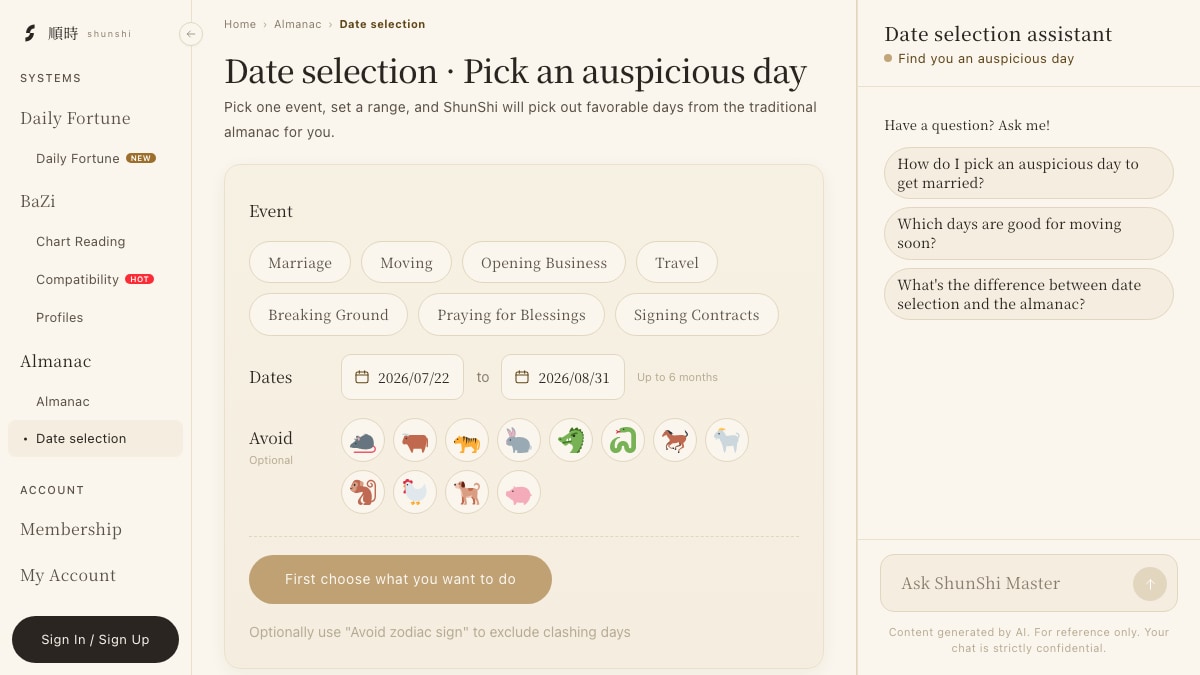The width and height of the screenshot is (1200, 675).
Task: Toggle the Ox zodiac avoid icon
Action: [x=415, y=440]
